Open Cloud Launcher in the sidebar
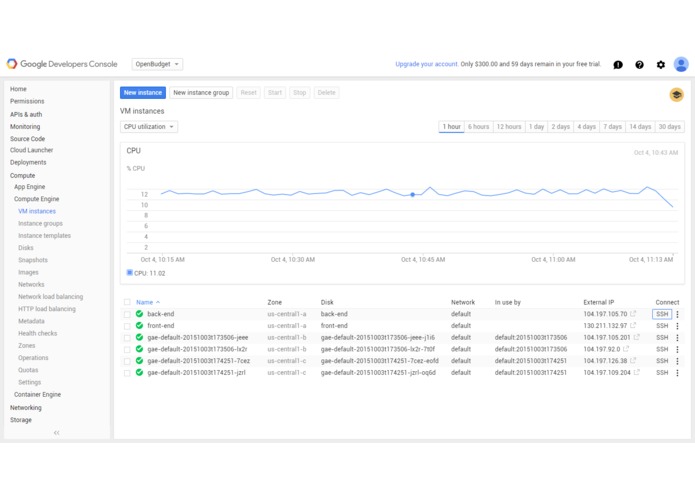The width and height of the screenshot is (695, 494). pos(31,150)
